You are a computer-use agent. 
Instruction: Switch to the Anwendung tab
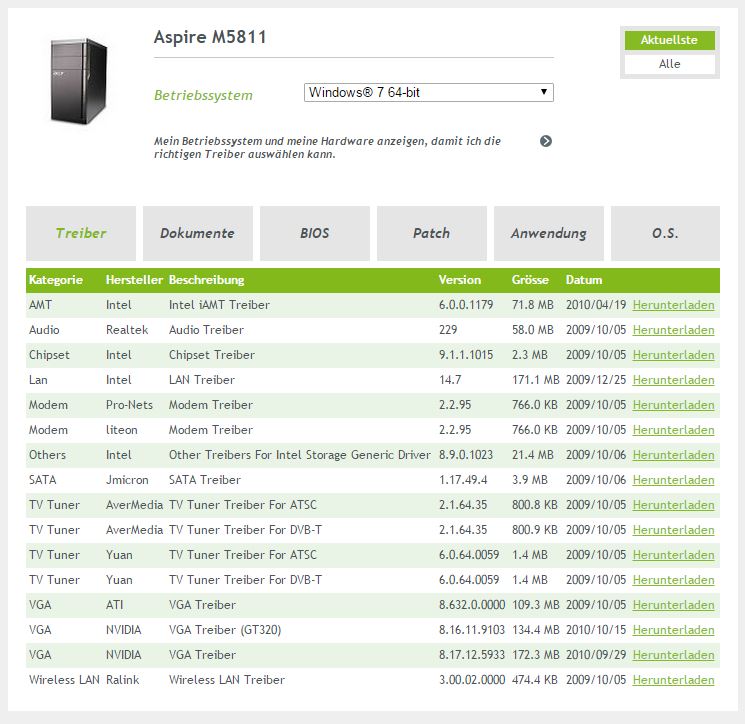pyautogui.click(x=549, y=233)
